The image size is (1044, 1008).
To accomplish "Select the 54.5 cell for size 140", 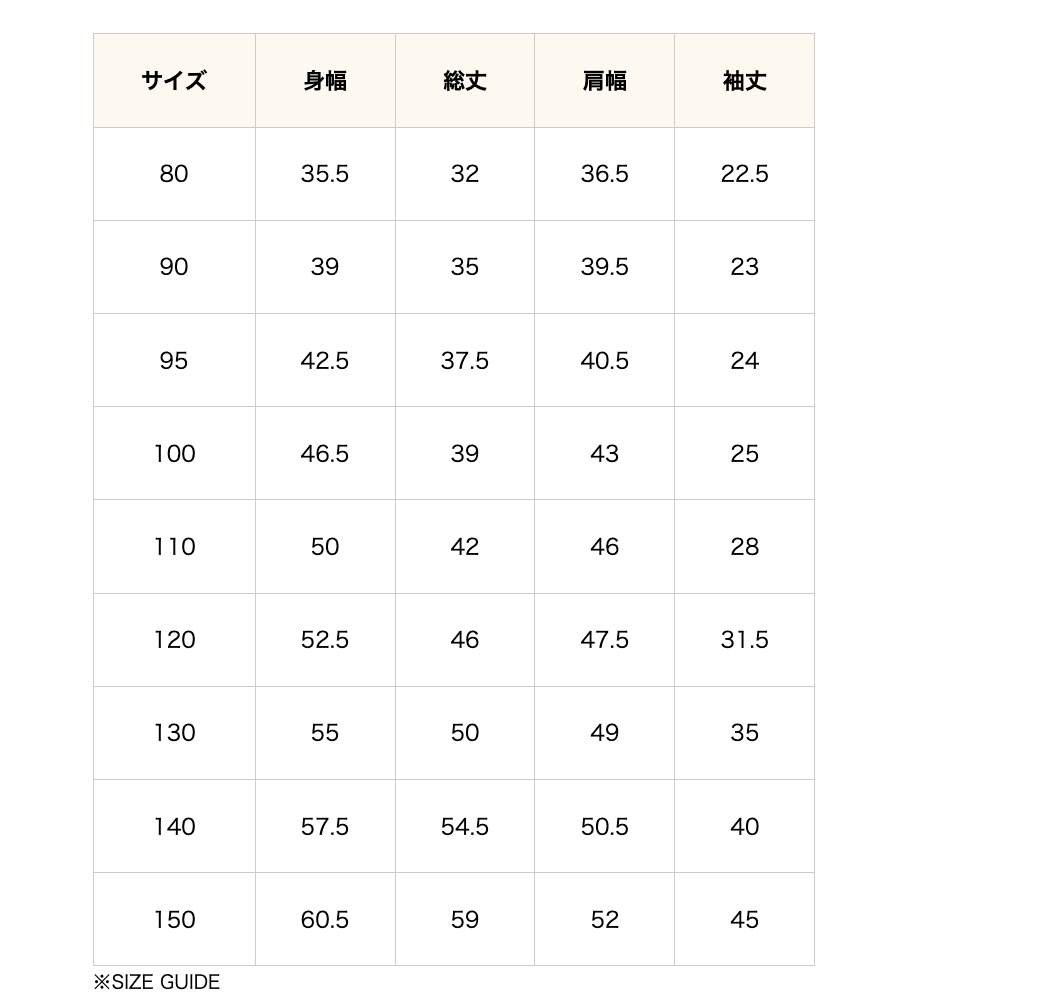I will pyautogui.click(x=465, y=827).
